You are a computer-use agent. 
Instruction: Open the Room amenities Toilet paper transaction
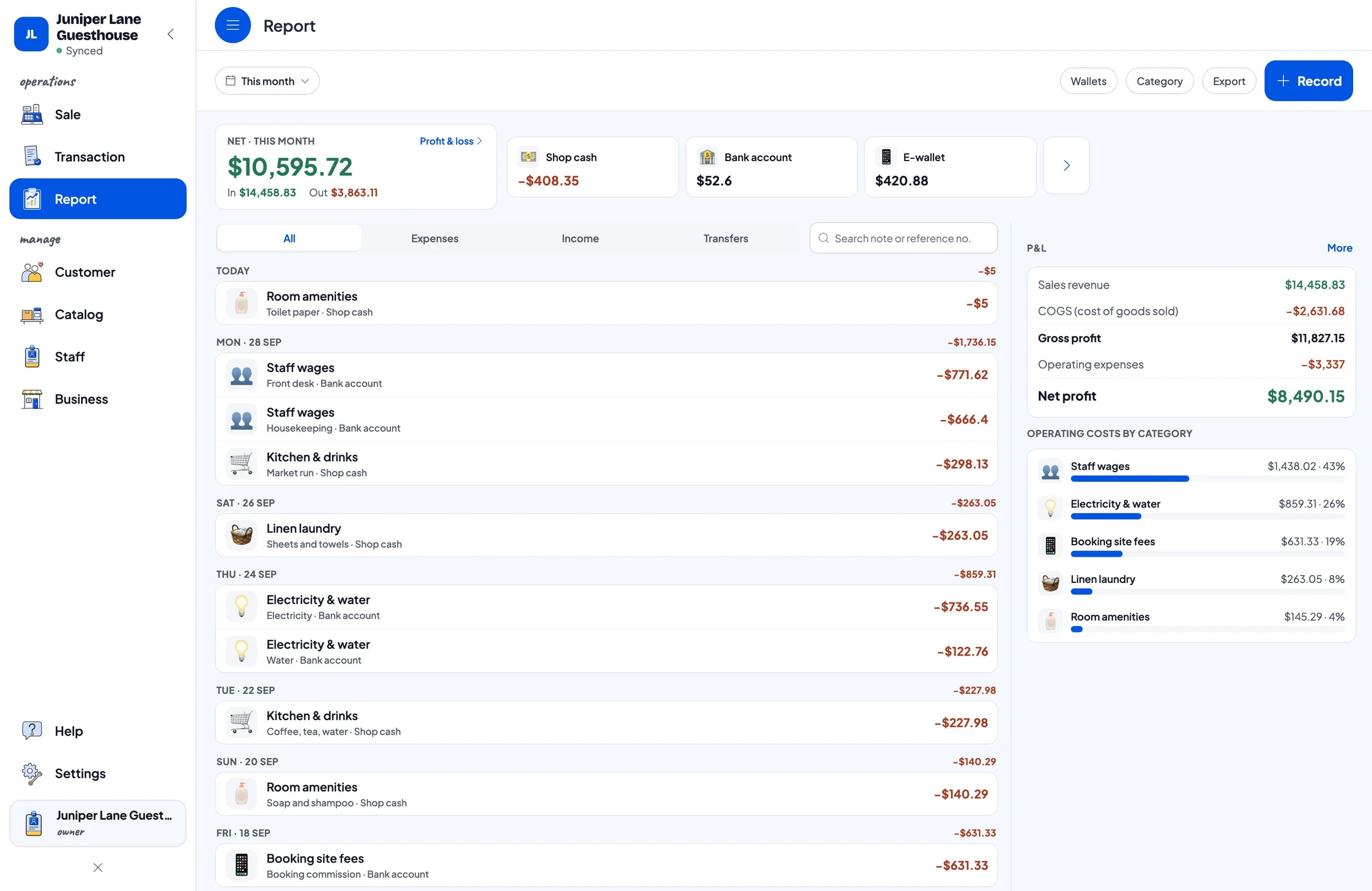[x=606, y=303]
